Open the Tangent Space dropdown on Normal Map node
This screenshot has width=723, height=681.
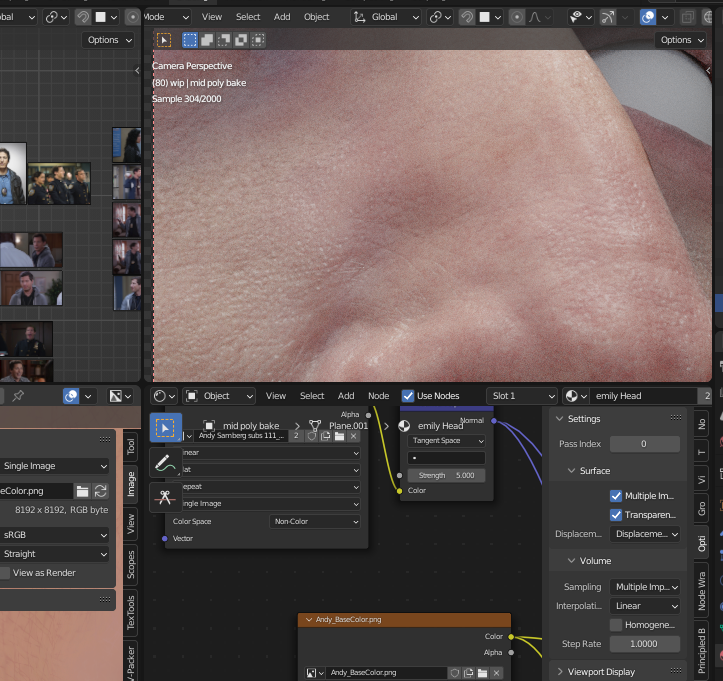click(x=446, y=441)
